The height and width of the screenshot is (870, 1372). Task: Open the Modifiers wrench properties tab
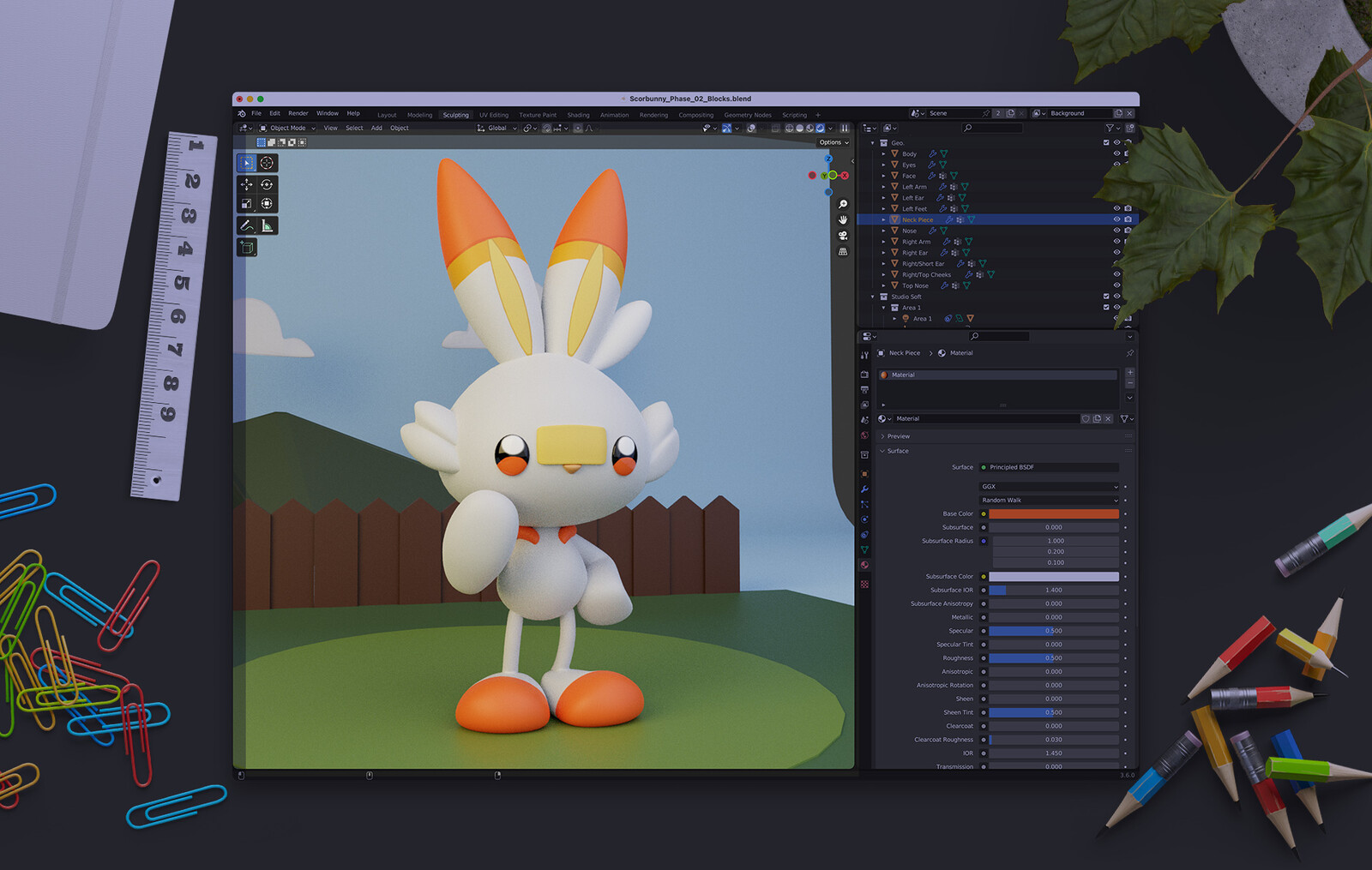tap(864, 489)
